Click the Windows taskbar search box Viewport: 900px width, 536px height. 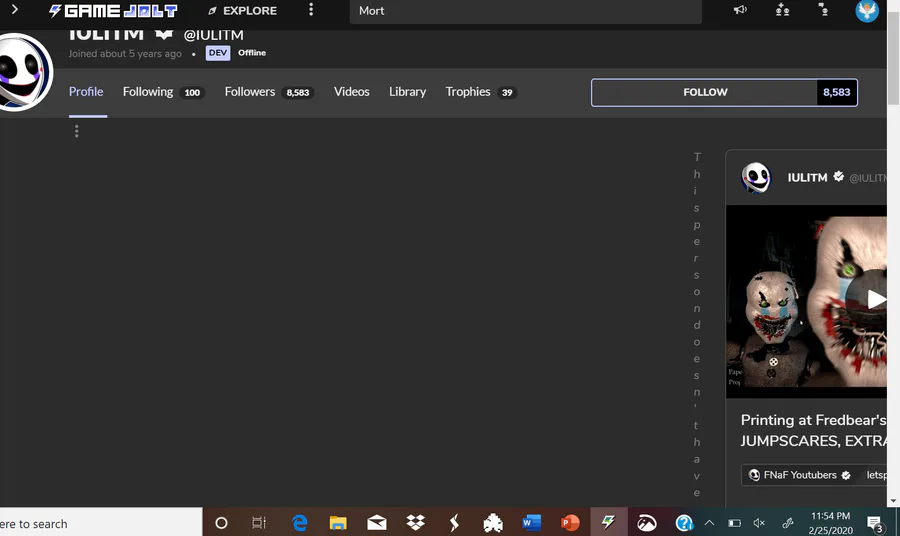pos(101,523)
